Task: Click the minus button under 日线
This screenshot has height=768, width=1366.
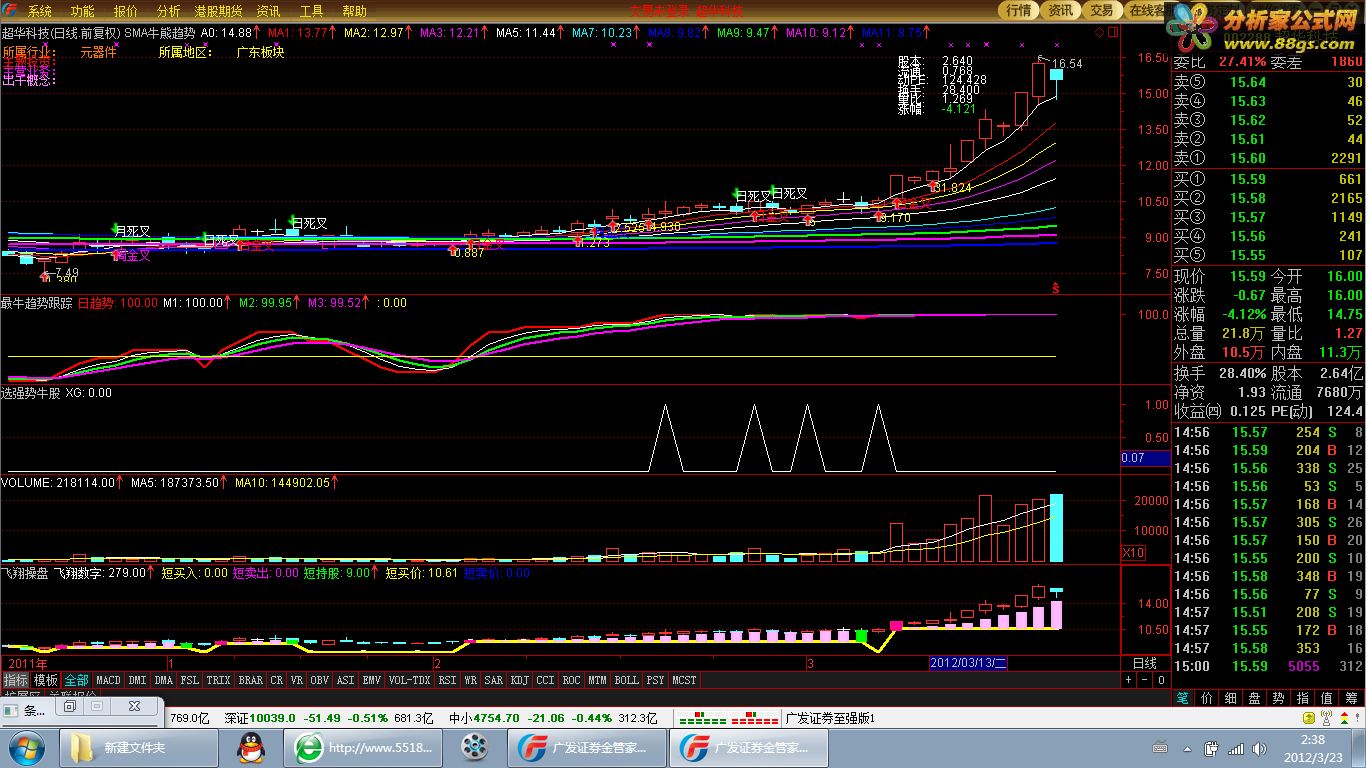Action: pos(1145,680)
